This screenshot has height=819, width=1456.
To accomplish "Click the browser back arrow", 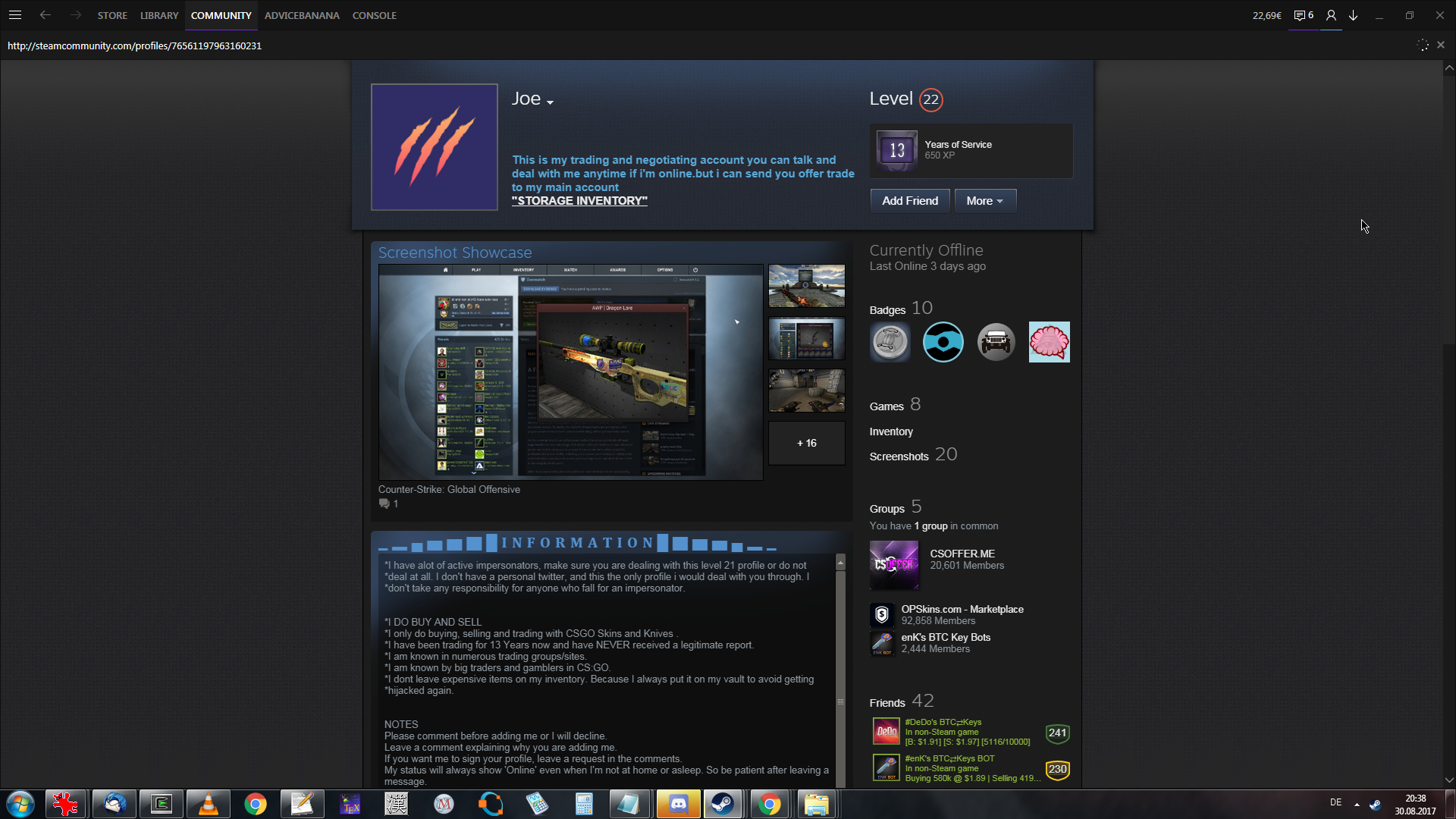I will (45, 15).
